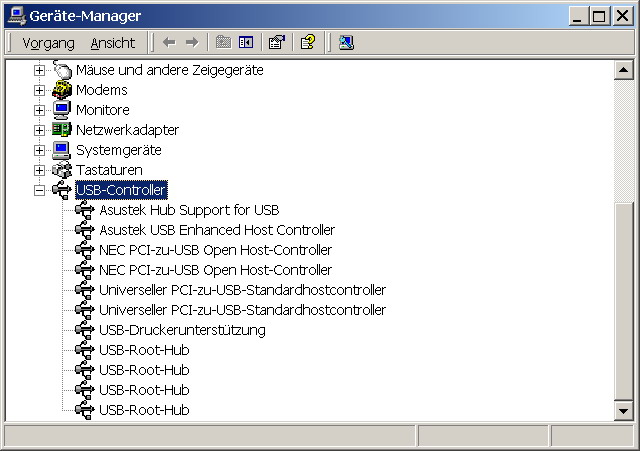Select the second Universeller PCI-zu-USB-Standardhostcontroller text

242,310
